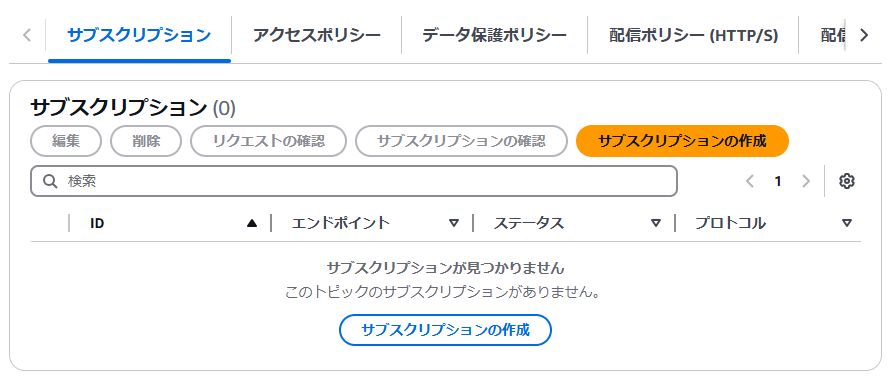Click the 削除 button
The width and height of the screenshot is (892, 386).
[146, 141]
